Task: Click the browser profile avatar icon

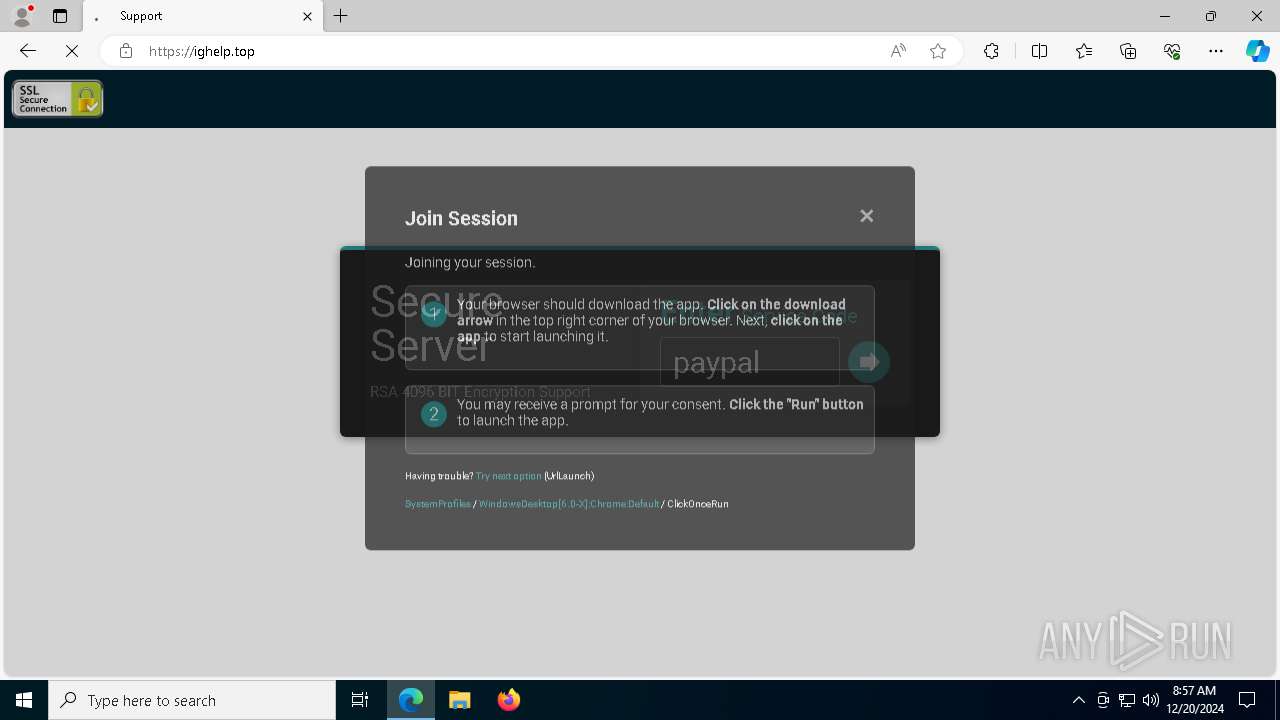Action: (x=22, y=16)
